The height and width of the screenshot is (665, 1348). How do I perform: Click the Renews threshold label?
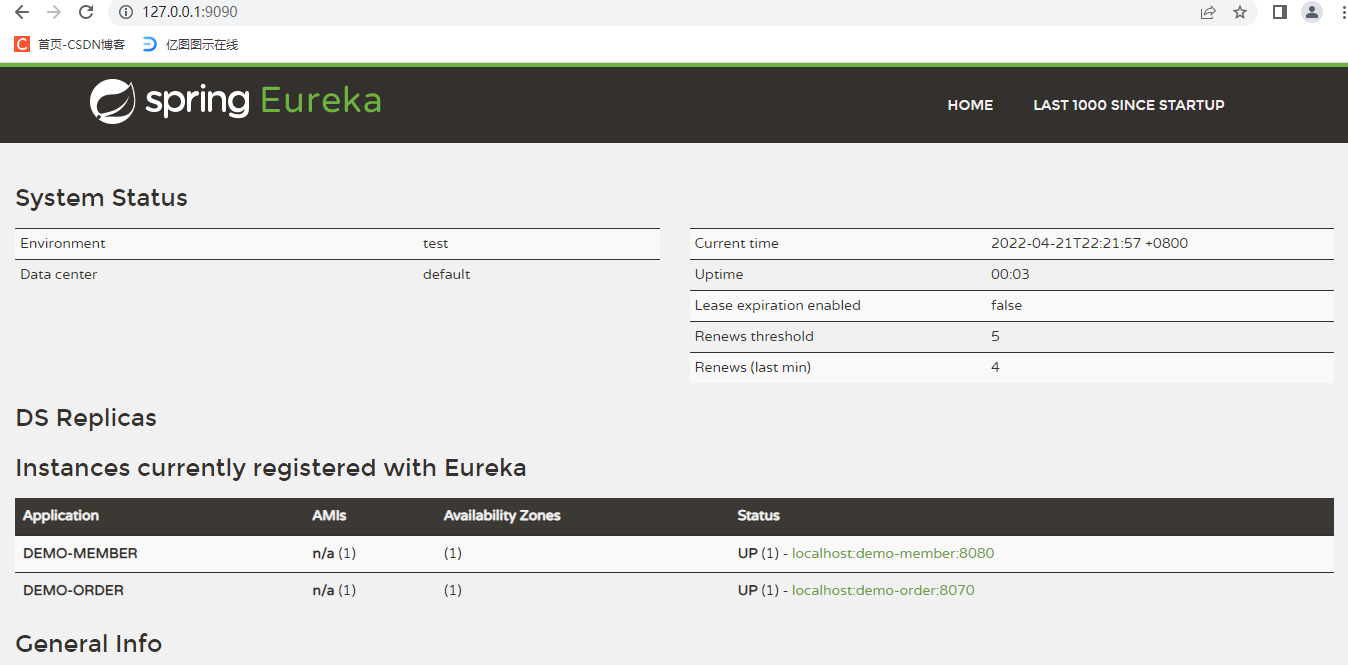[x=754, y=336]
